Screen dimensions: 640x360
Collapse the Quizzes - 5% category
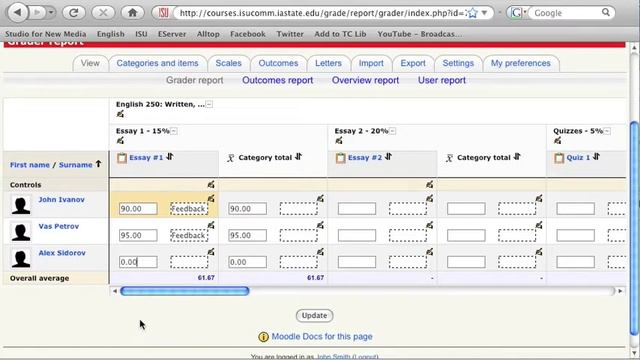tap(607, 131)
